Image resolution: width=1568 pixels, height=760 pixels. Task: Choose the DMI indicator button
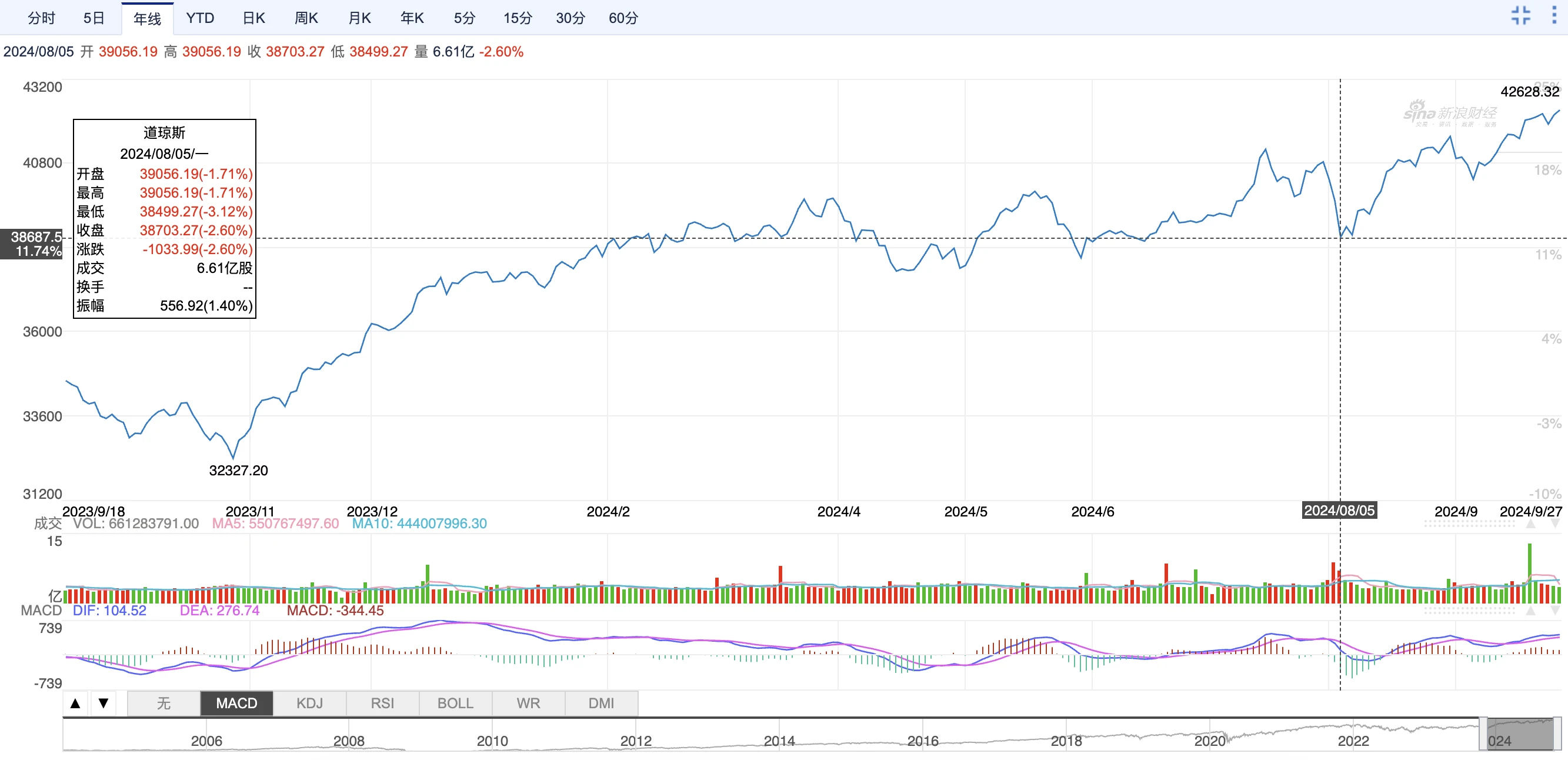point(600,704)
